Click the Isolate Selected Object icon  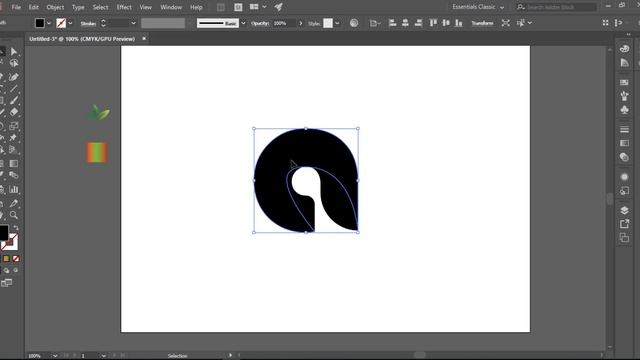pos(505,23)
